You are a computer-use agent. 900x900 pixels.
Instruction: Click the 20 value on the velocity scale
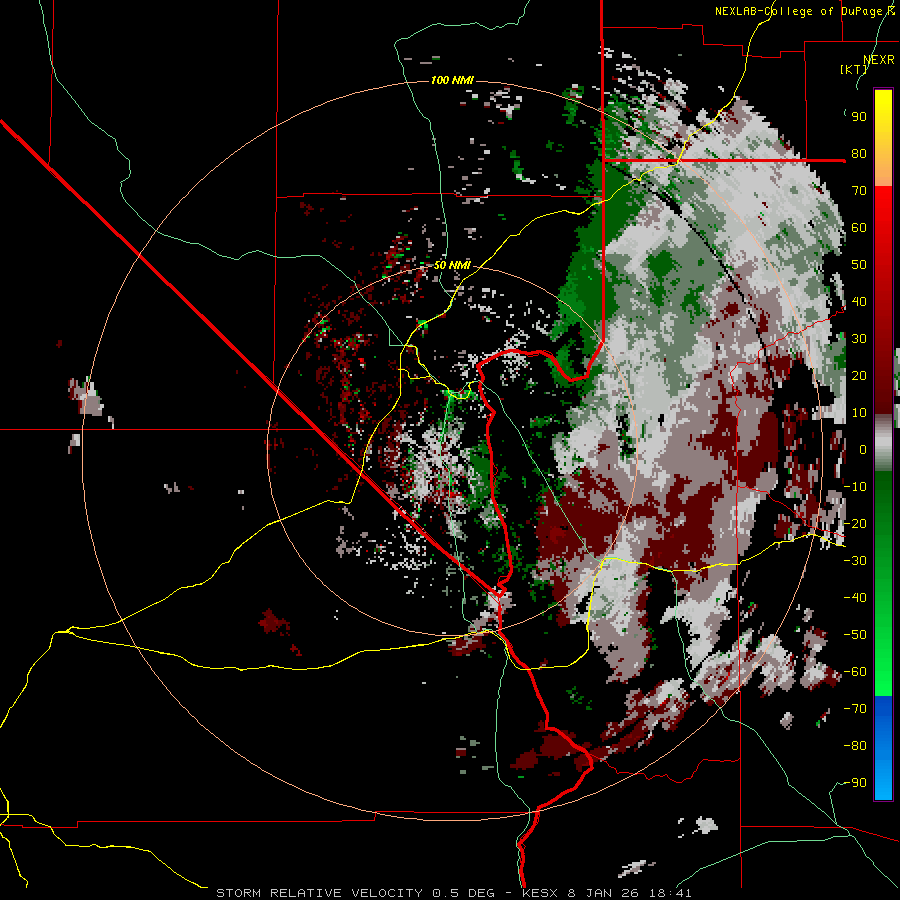(x=859, y=375)
